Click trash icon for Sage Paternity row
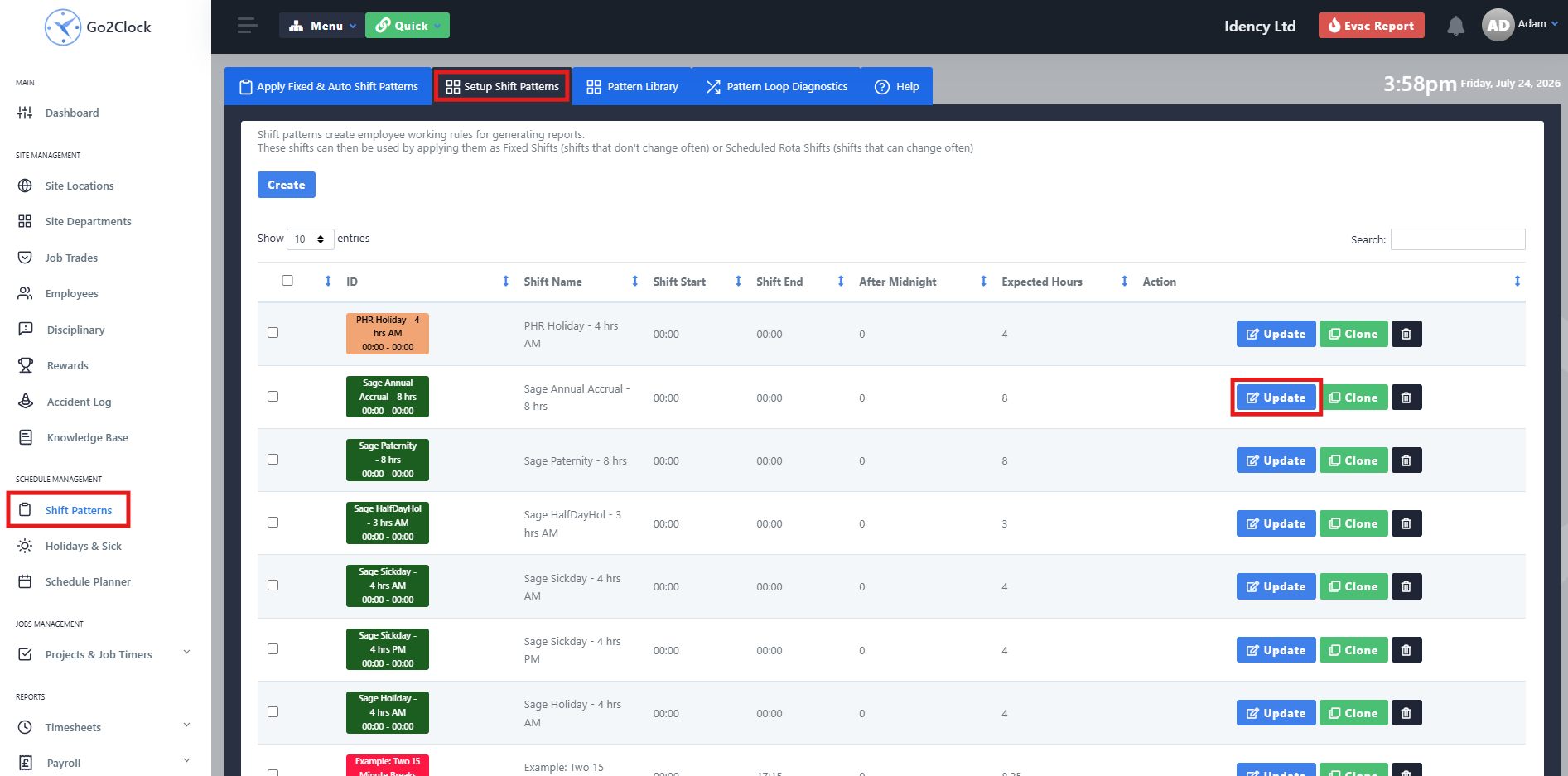 pos(1406,460)
